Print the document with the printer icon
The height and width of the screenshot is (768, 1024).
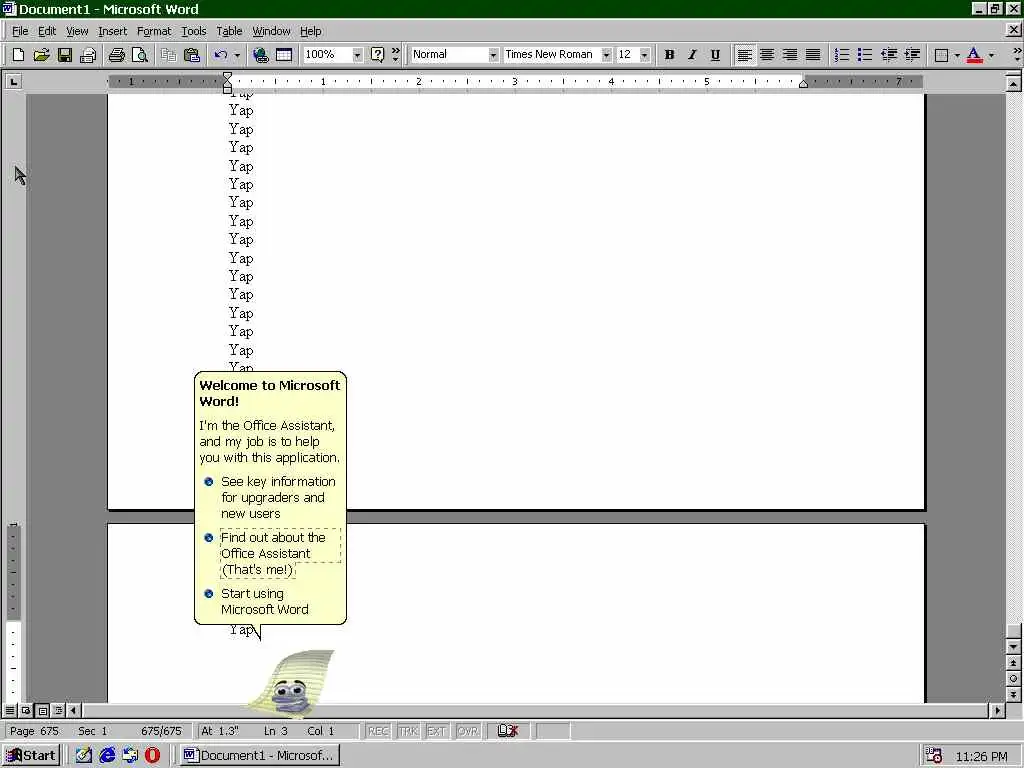pos(116,55)
